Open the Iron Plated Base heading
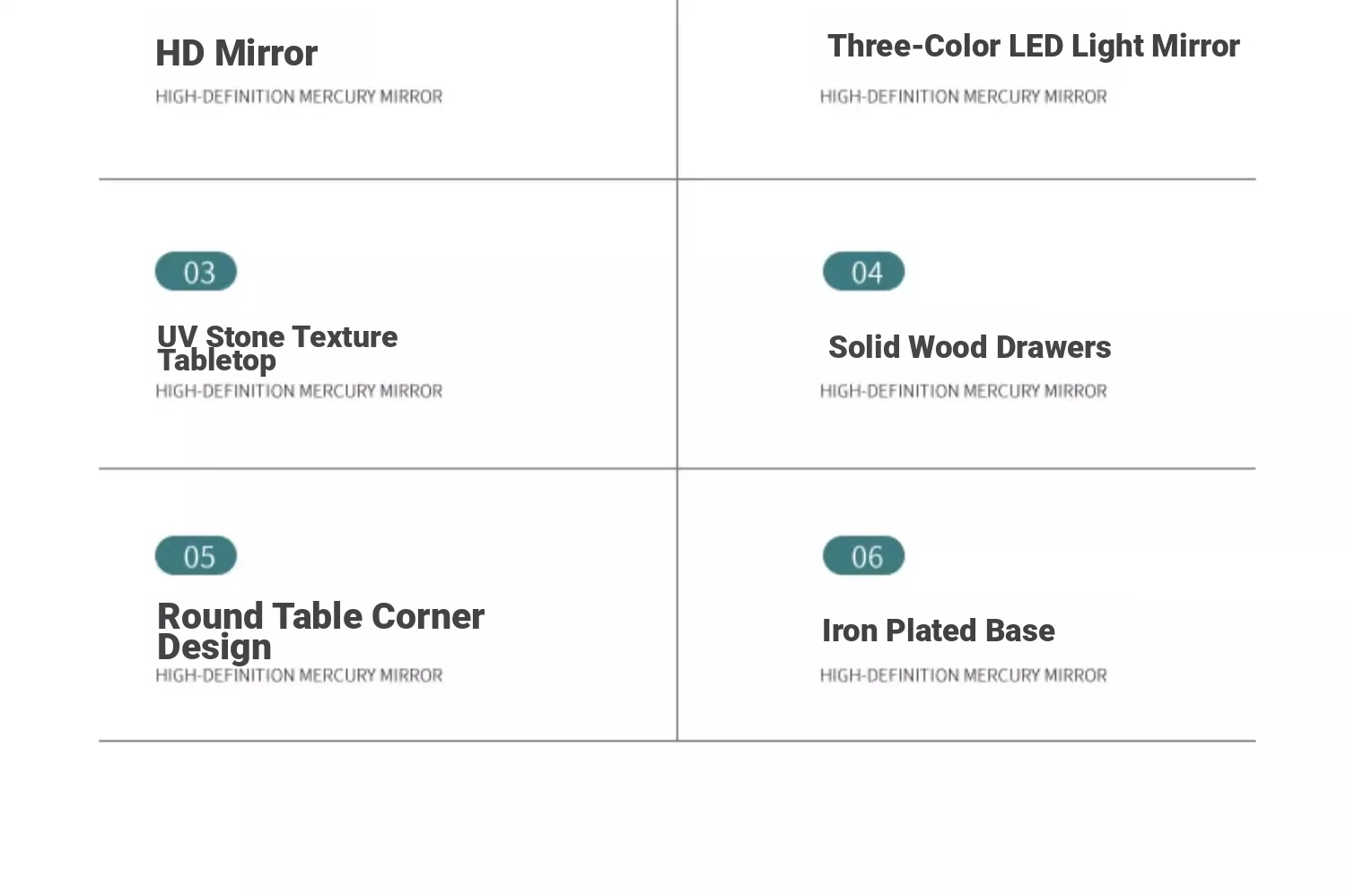Image resolution: width=1346 pixels, height=896 pixels. click(x=939, y=631)
